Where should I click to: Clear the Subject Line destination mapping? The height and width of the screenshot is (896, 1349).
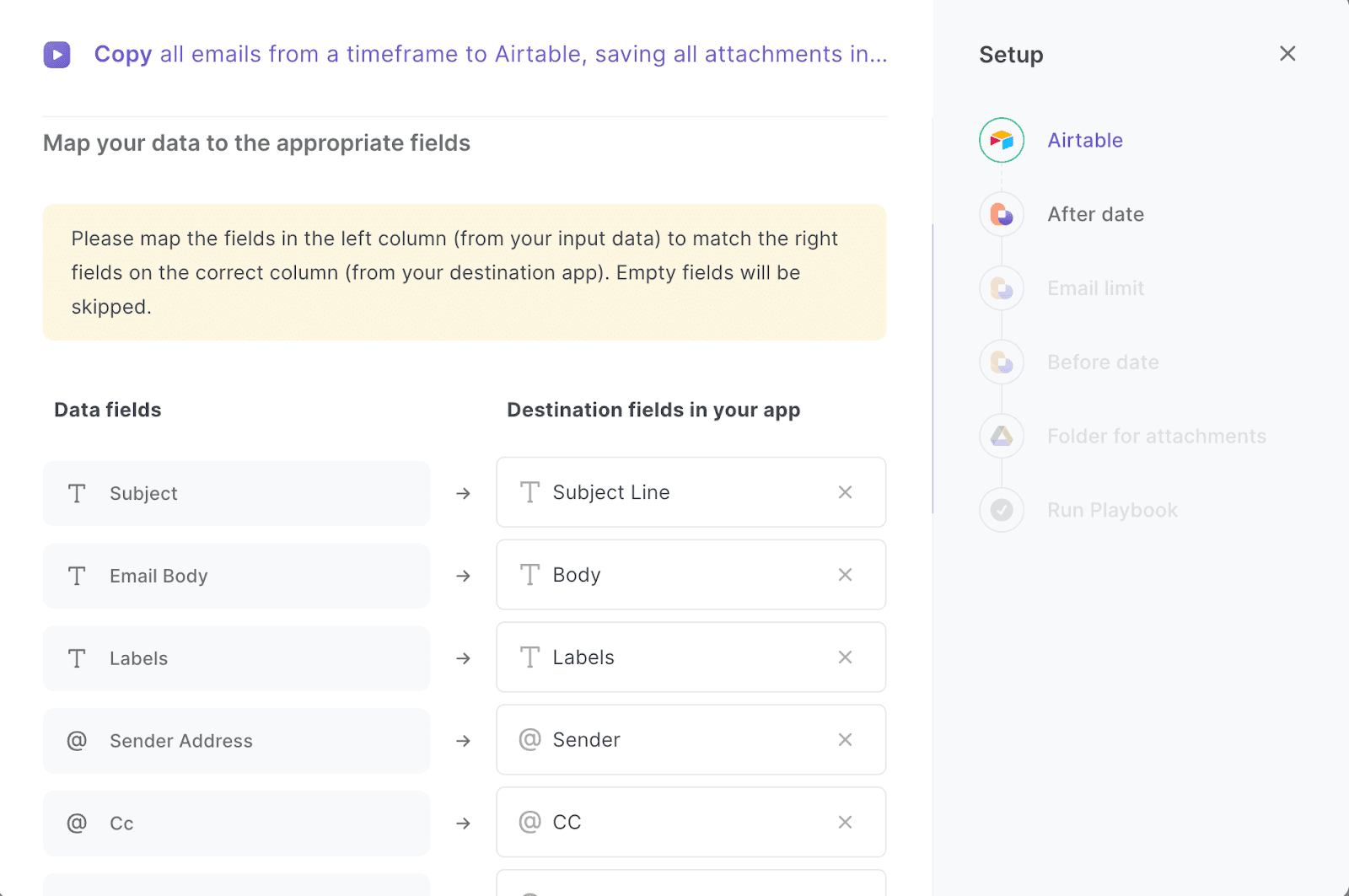pyautogui.click(x=845, y=492)
